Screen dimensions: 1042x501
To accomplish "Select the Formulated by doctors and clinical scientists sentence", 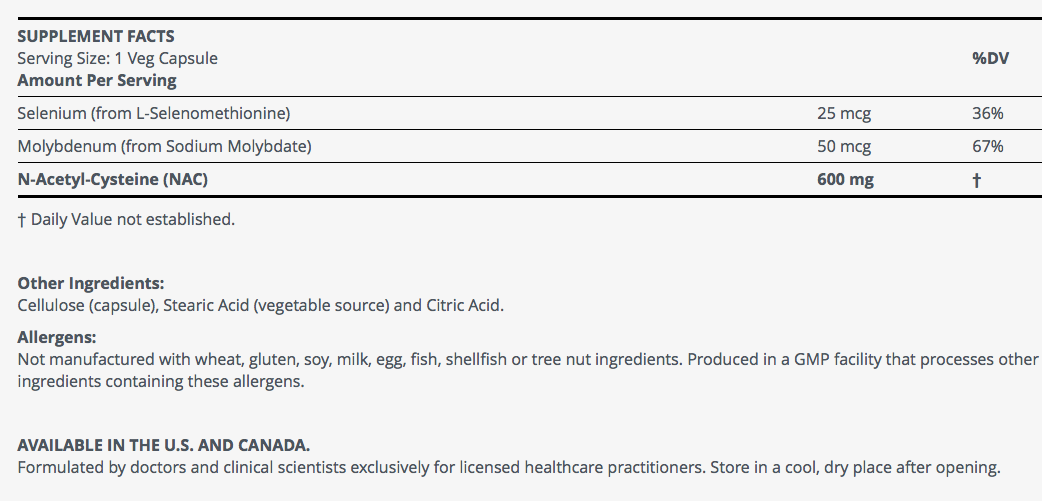I will 508,467.
